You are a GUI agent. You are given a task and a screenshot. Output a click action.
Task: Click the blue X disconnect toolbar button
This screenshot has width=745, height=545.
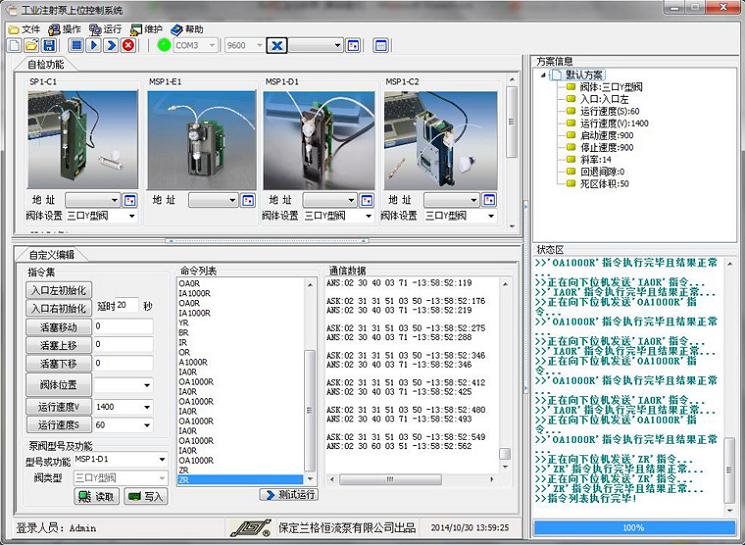click(x=276, y=46)
